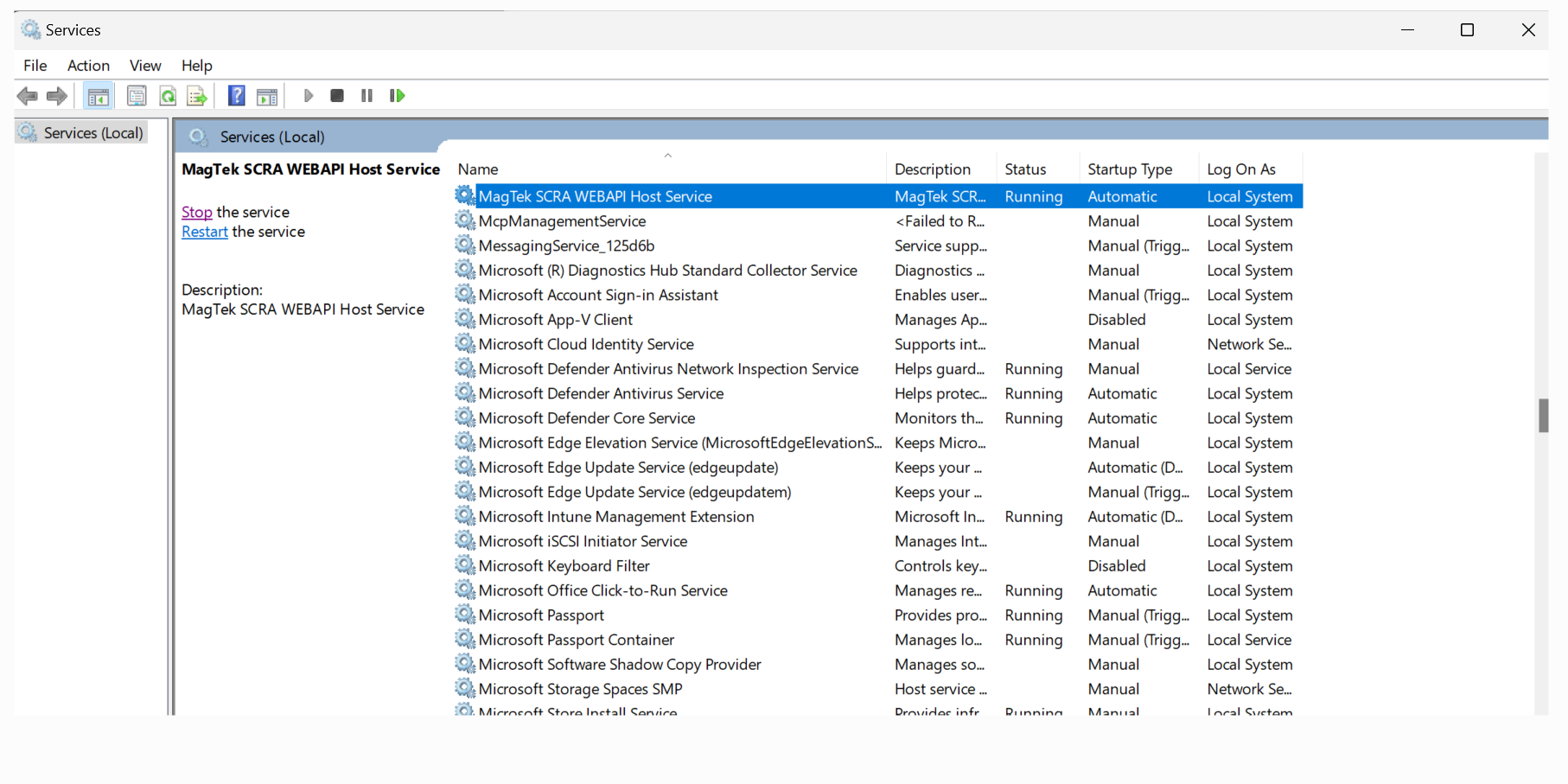Sort by Startup Type column header
1568x784 pixels.
[x=1129, y=169]
